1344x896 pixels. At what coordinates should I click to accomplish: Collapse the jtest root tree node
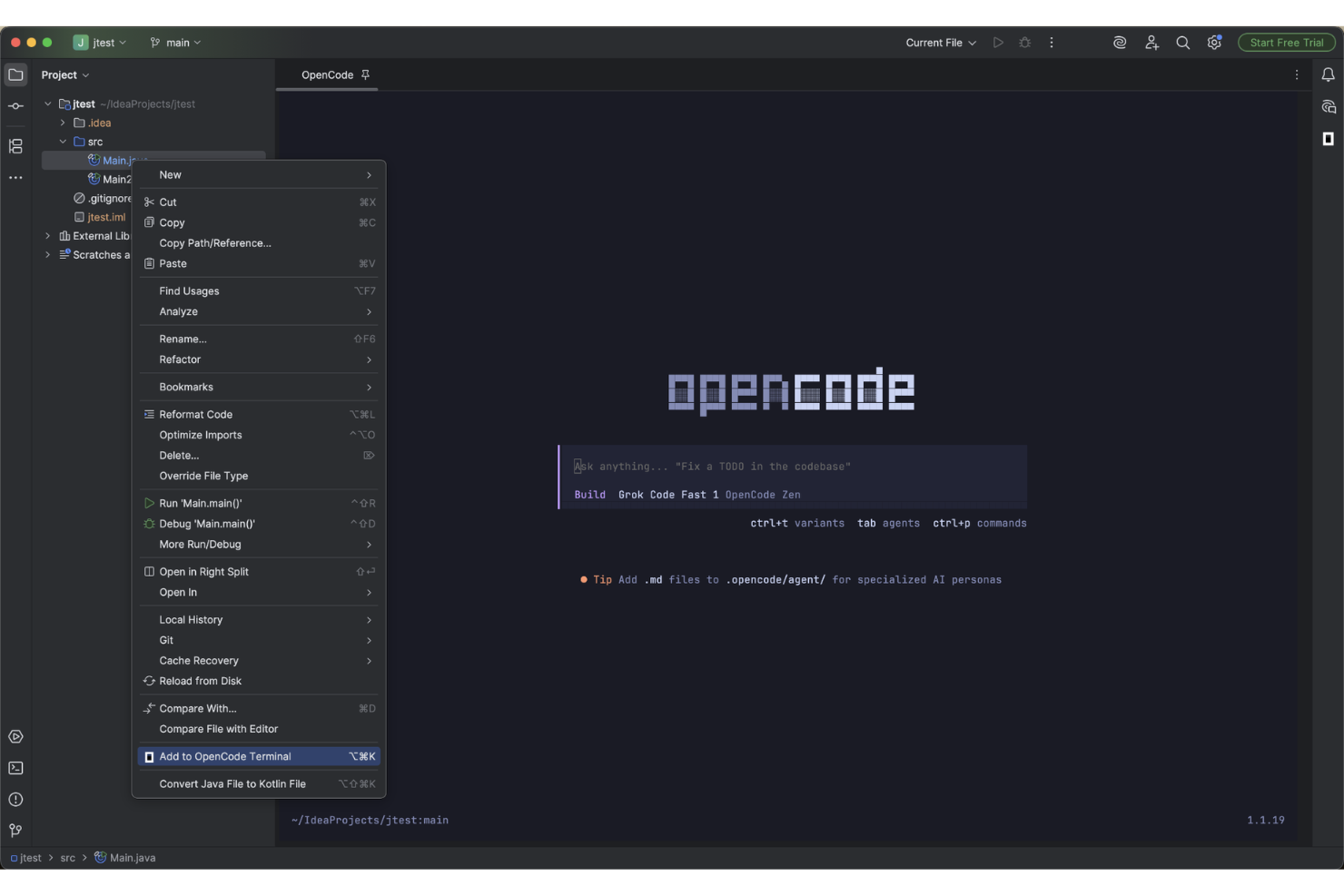pos(48,103)
